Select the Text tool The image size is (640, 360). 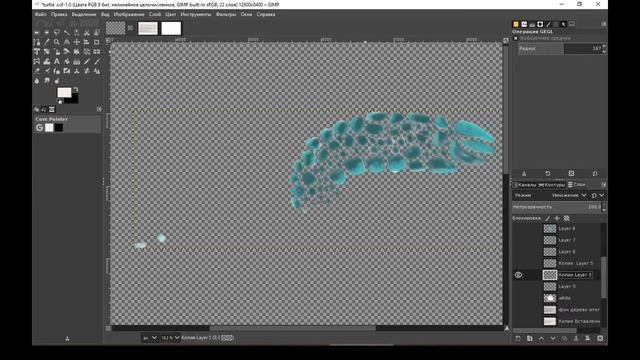(x=57, y=61)
